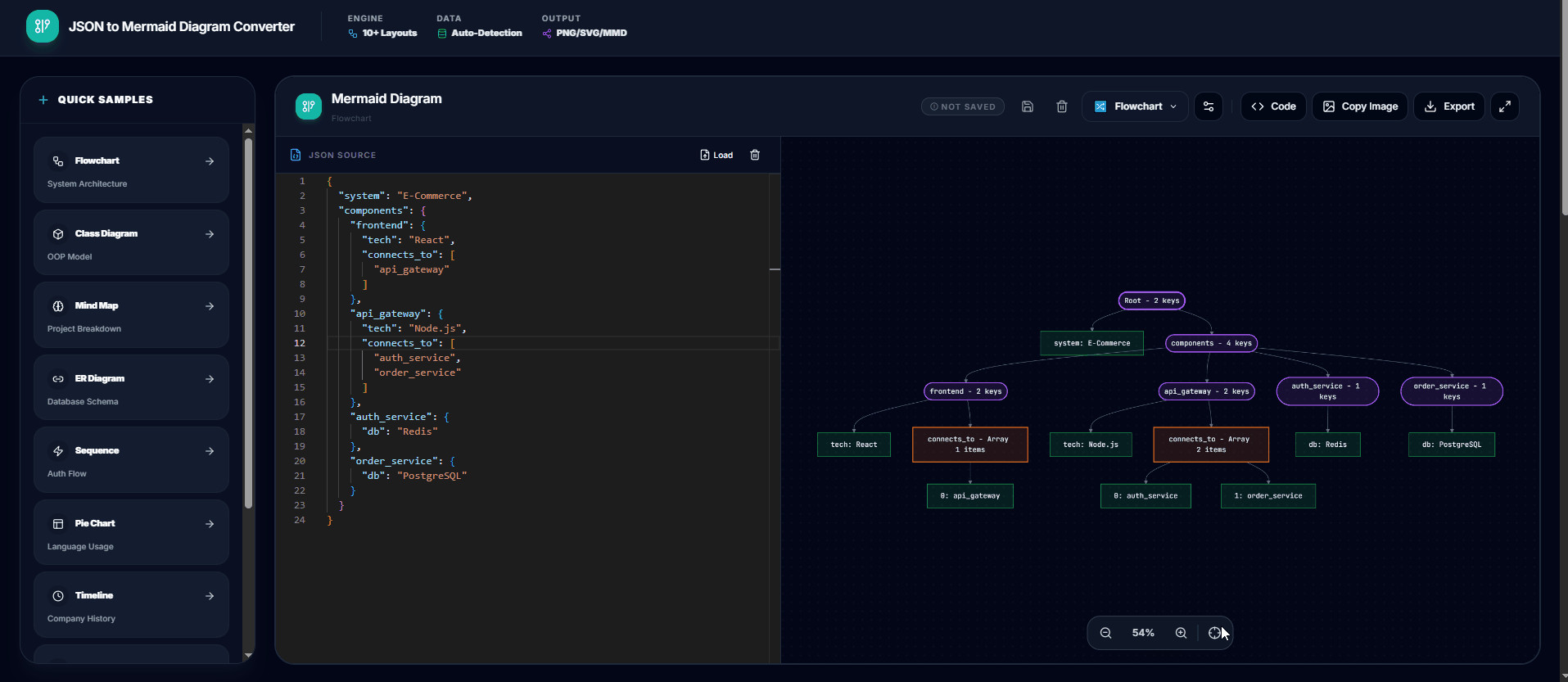Viewport: 1568px width, 682px height.
Task: Click the save diagram icon
Action: click(x=1028, y=106)
